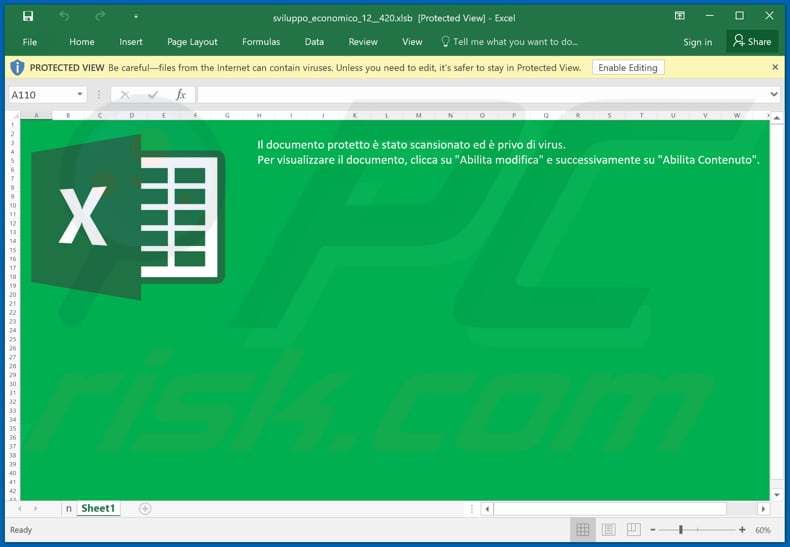Select the Review tab
The image size is (790, 547).
pyautogui.click(x=363, y=42)
